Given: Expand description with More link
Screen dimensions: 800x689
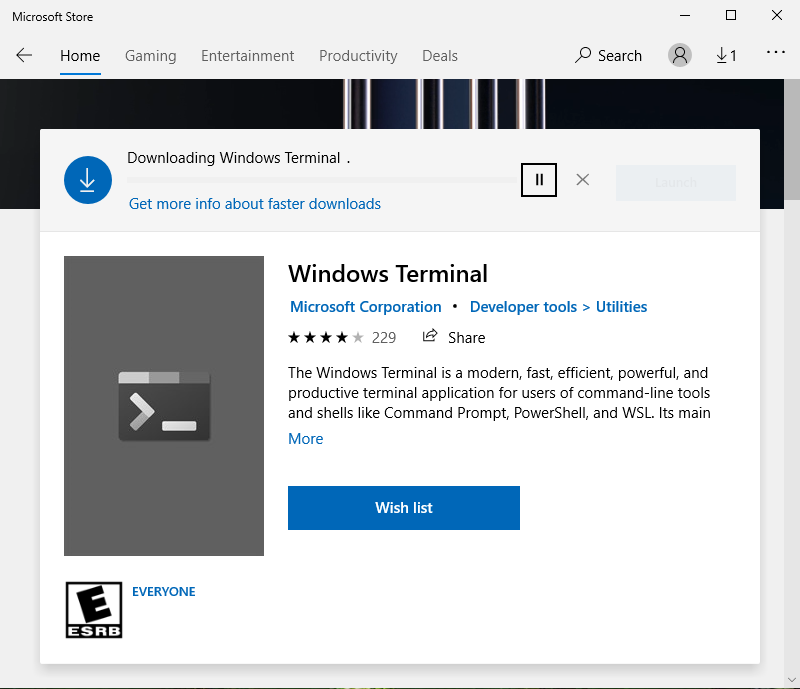Looking at the screenshot, I should coord(306,439).
